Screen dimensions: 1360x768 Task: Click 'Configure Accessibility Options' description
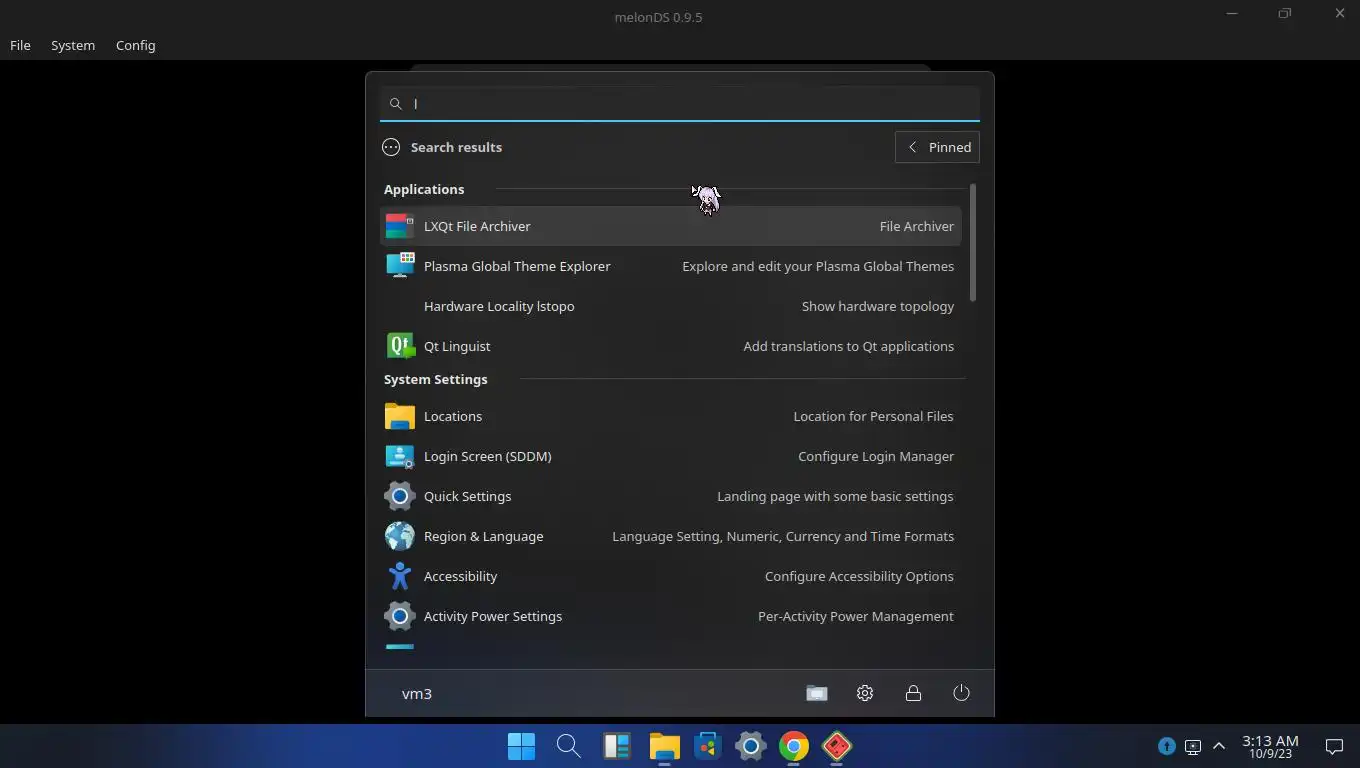859,576
